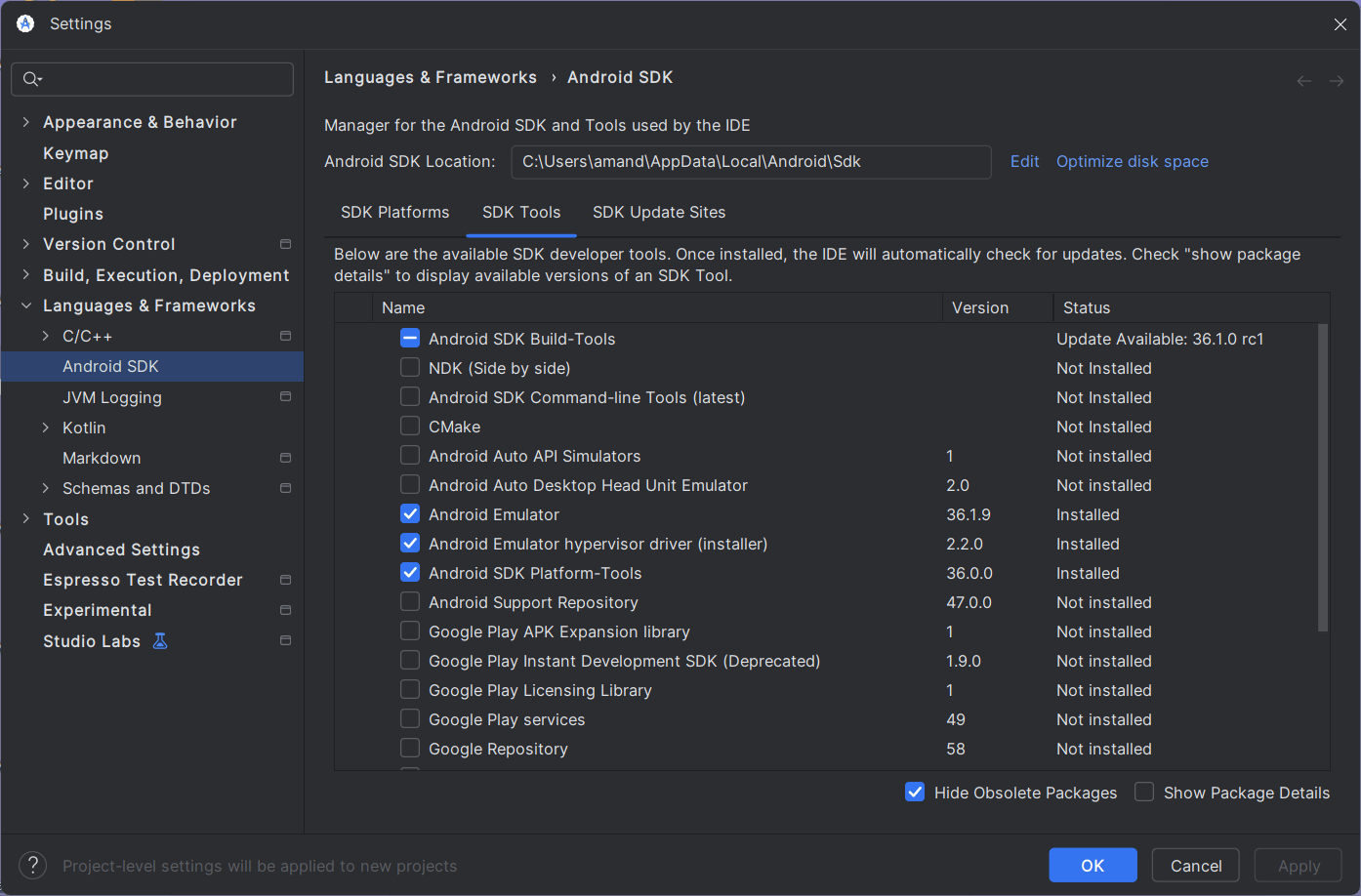Open the SDK Update Sites tab
The image size is (1361, 896).
[658, 212]
